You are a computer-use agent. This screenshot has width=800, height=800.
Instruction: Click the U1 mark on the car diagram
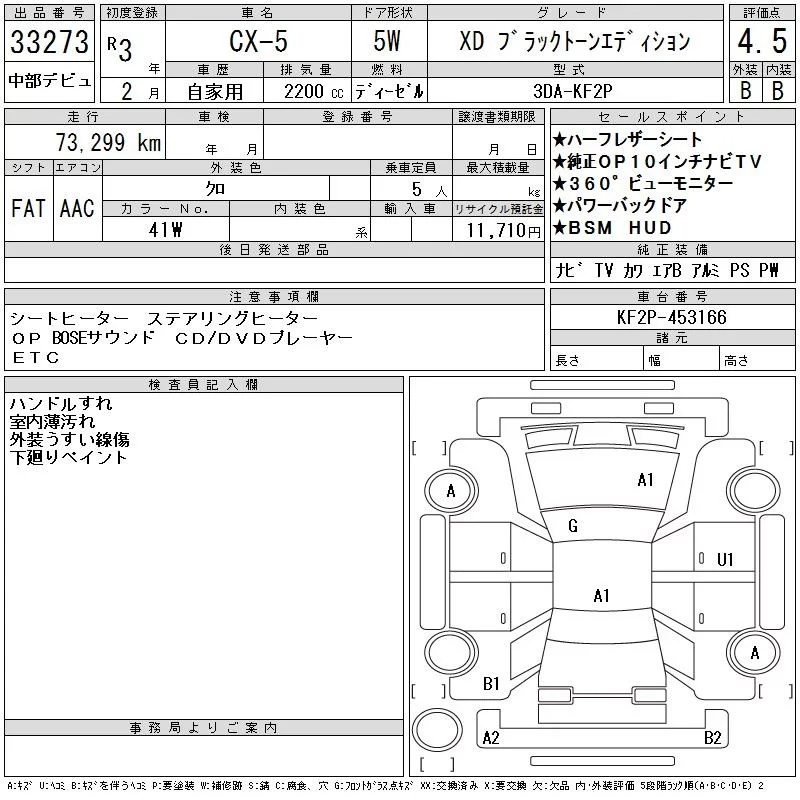726,559
